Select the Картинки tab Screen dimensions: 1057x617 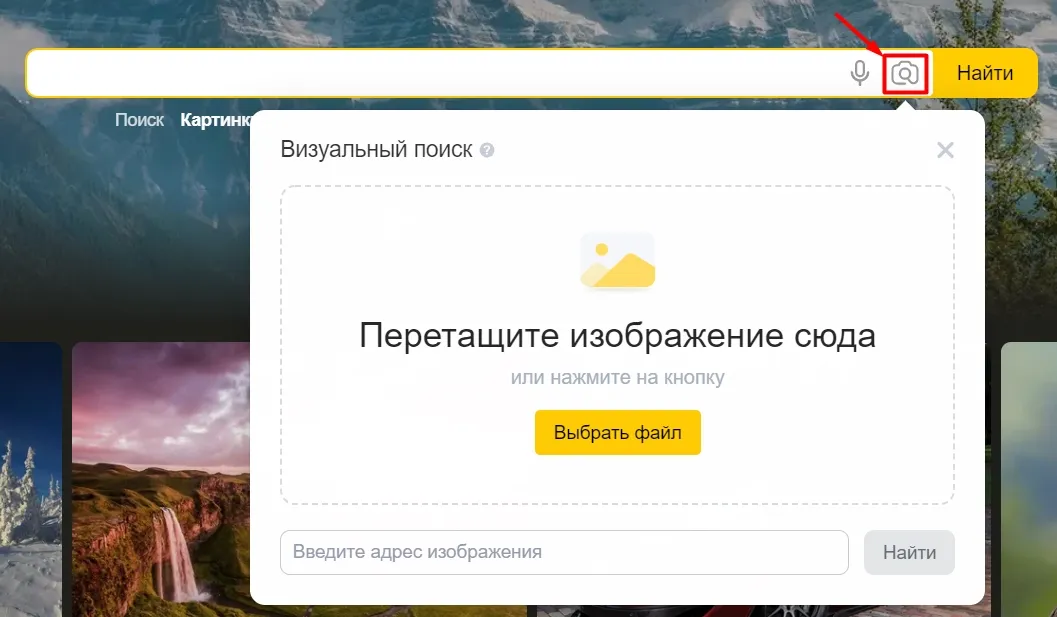point(215,120)
